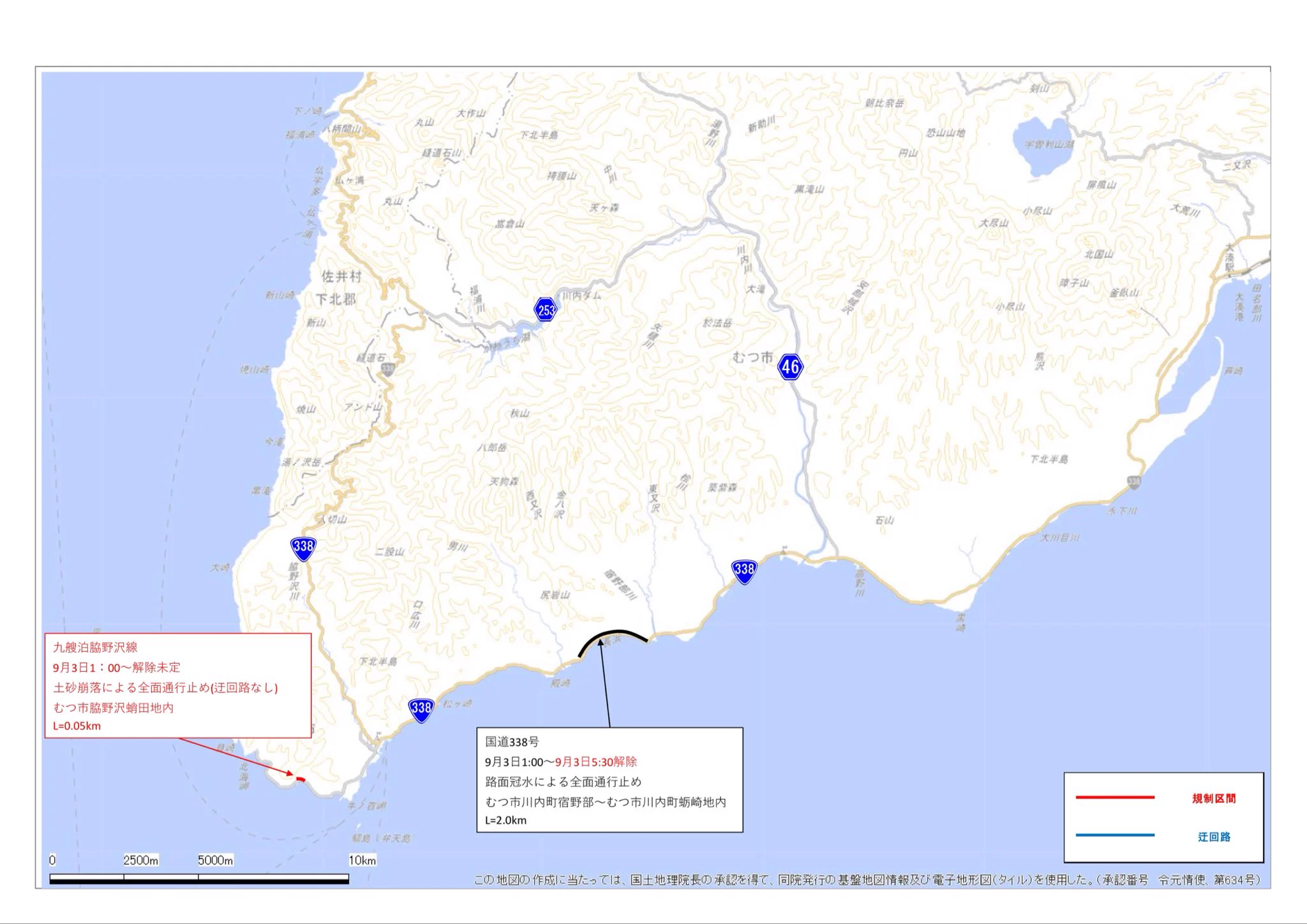Click the 永下川 river label
The height and width of the screenshot is (924, 1307).
(x=1121, y=511)
